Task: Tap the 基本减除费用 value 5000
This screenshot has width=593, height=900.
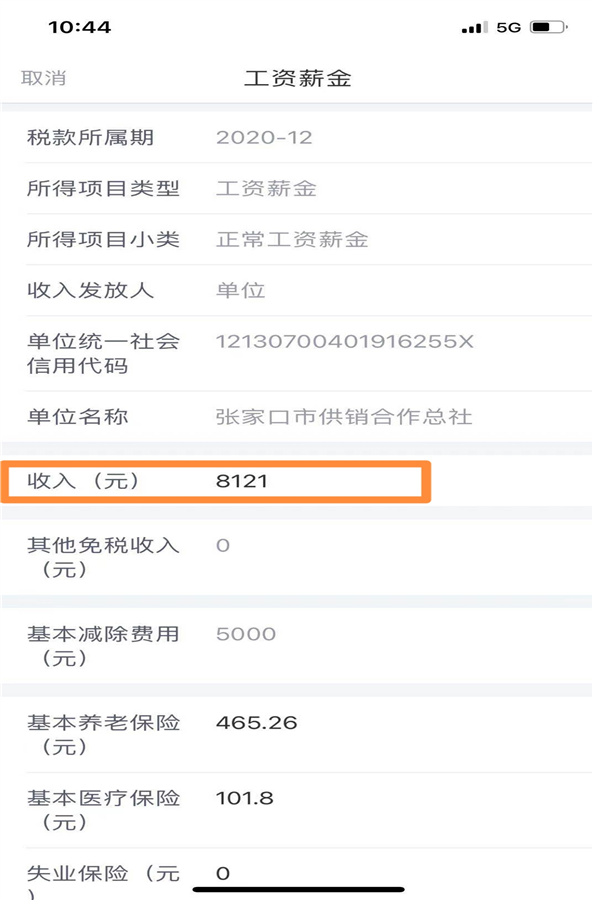Action: point(246,634)
